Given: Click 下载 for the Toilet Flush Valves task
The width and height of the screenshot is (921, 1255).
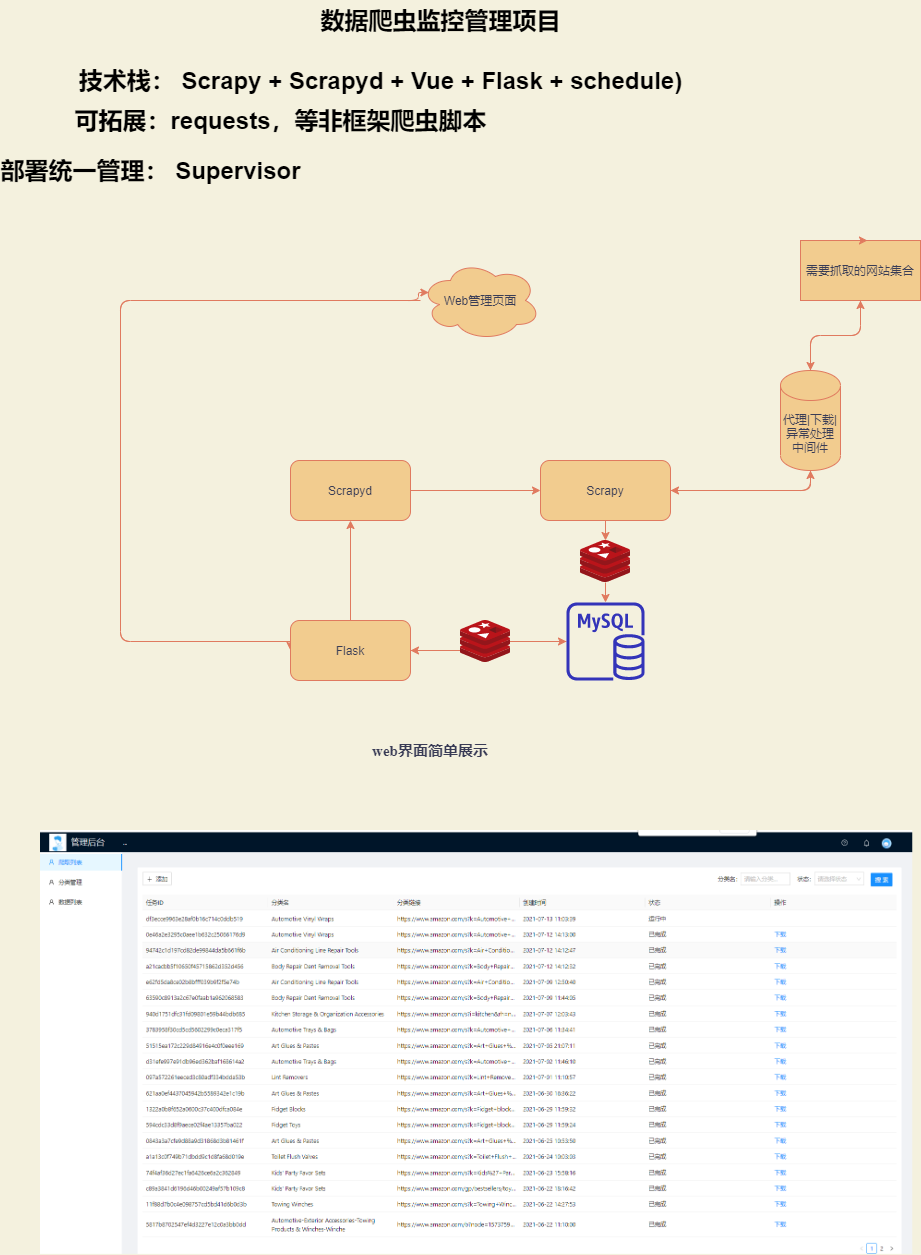Looking at the screenshot, I should click(x=780, y=1156).
